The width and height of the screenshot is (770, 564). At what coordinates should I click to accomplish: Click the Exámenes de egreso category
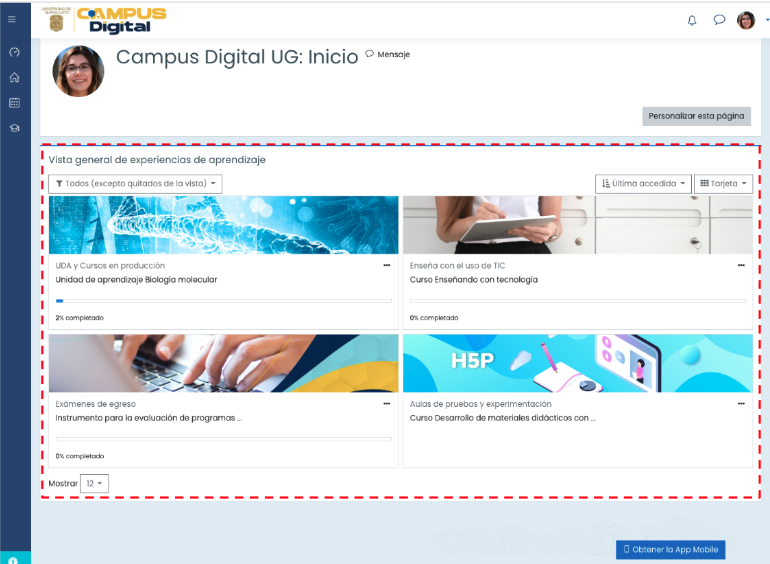(x=95, y=404)
